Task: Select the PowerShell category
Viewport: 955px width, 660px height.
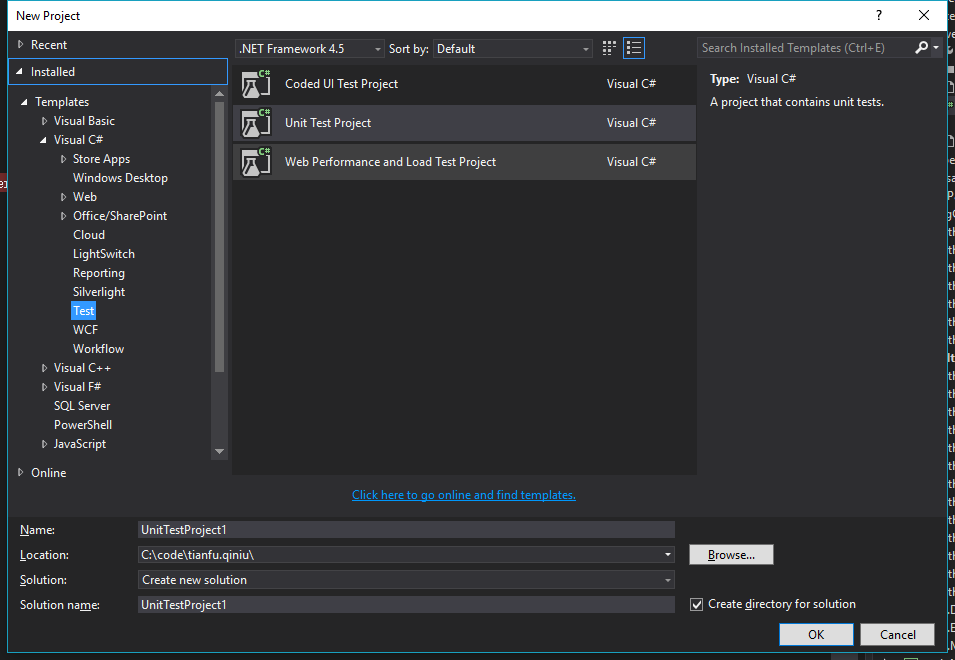Action: pyautogui.click(x=83, y=425)
